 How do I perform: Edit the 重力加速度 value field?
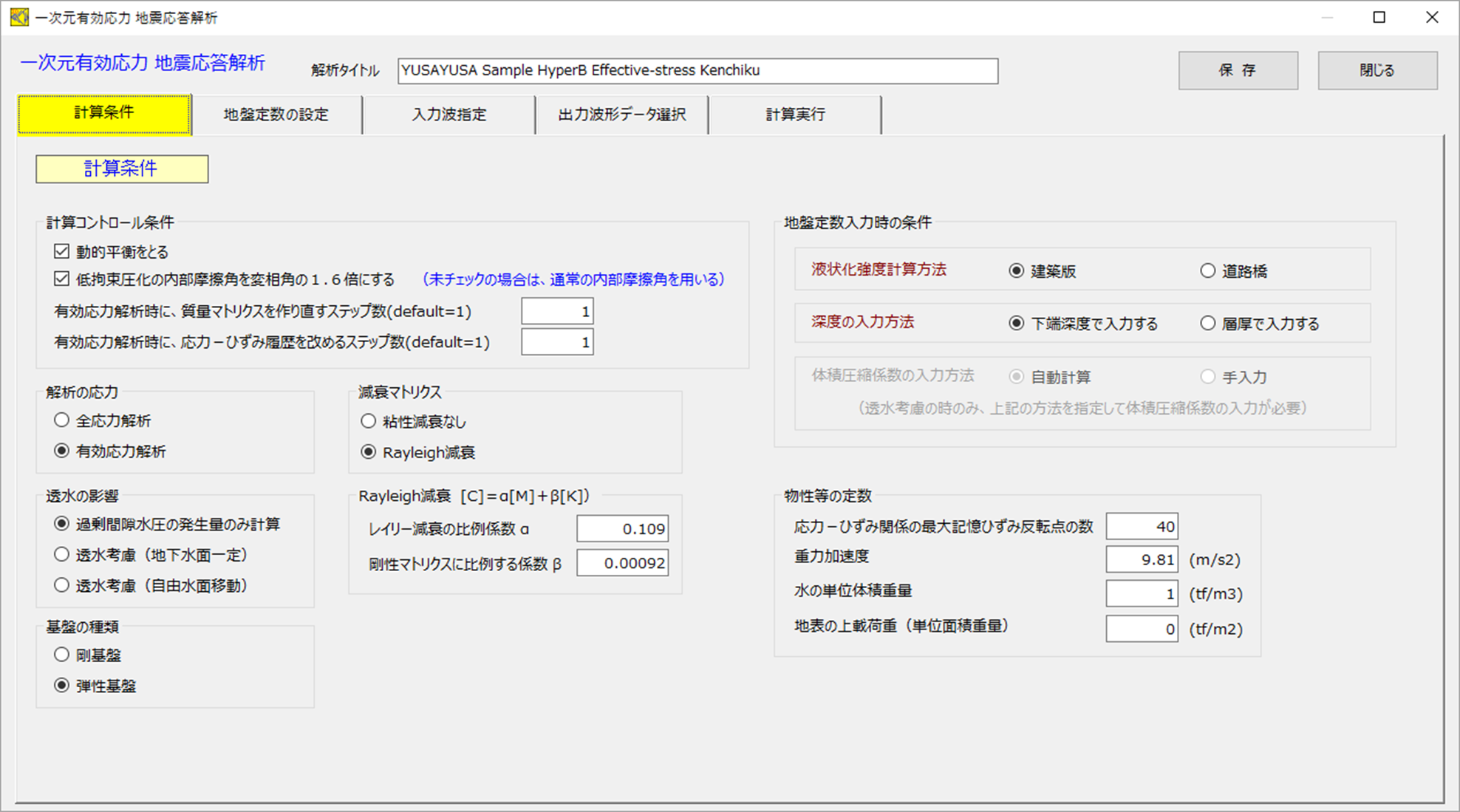click(1142, 559)
